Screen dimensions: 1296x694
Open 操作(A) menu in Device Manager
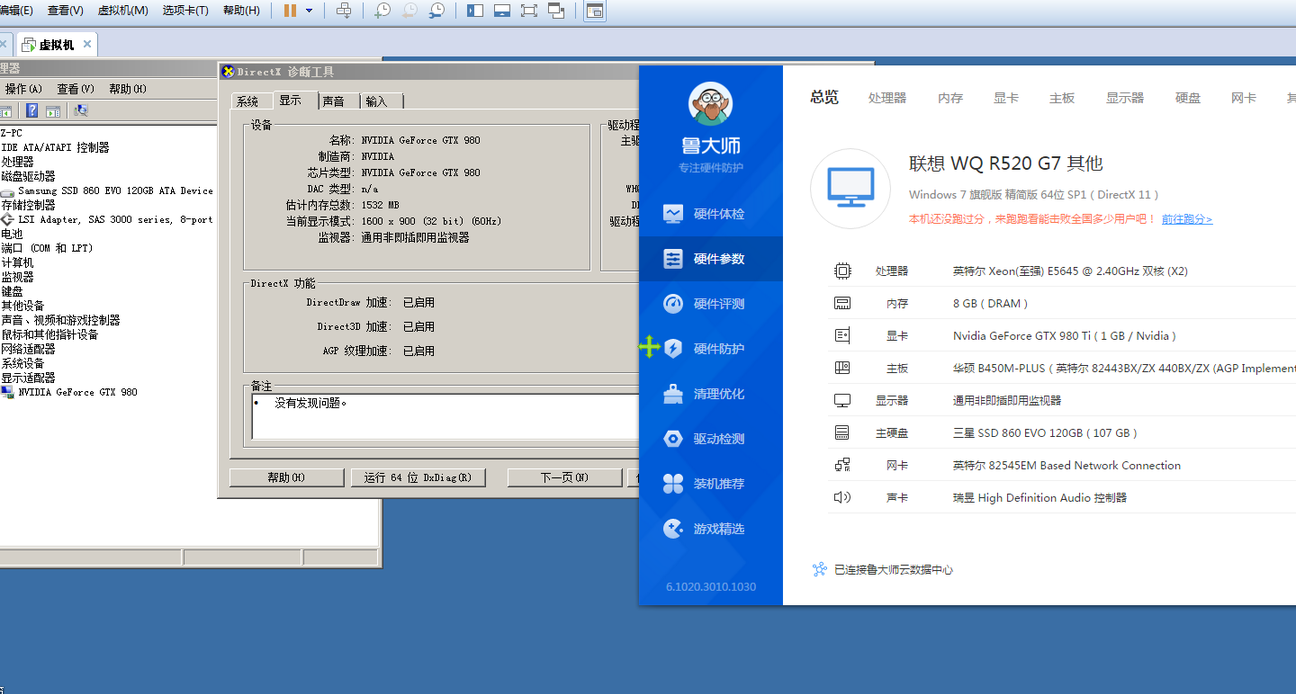coord(23,89)
